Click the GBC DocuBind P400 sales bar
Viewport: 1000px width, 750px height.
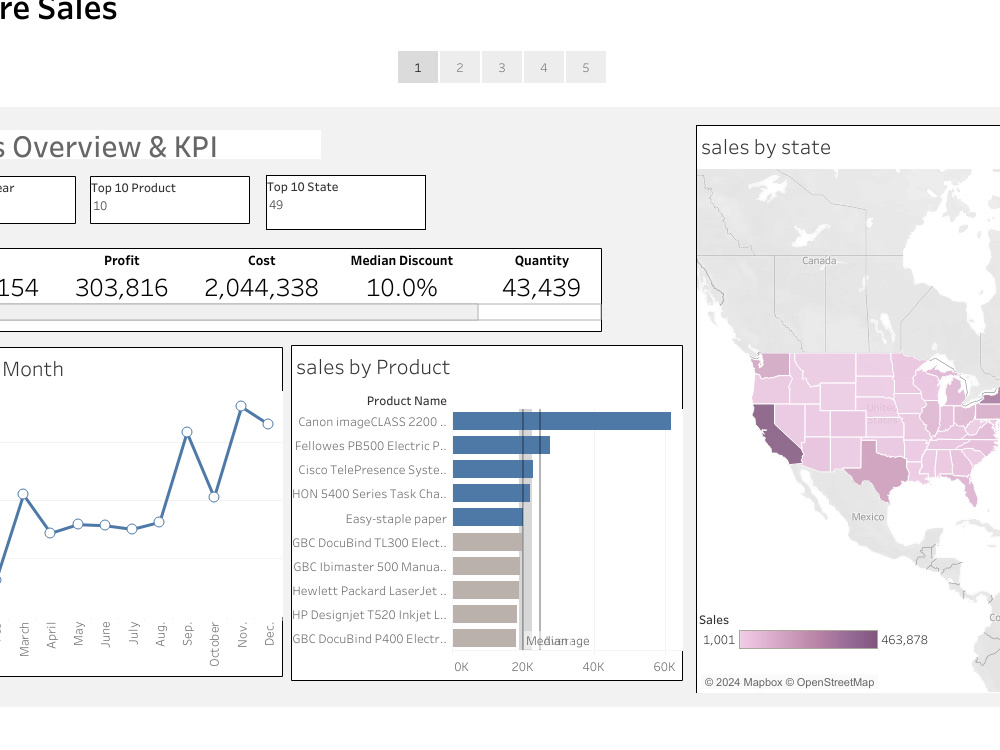click(x=485, y=638)
